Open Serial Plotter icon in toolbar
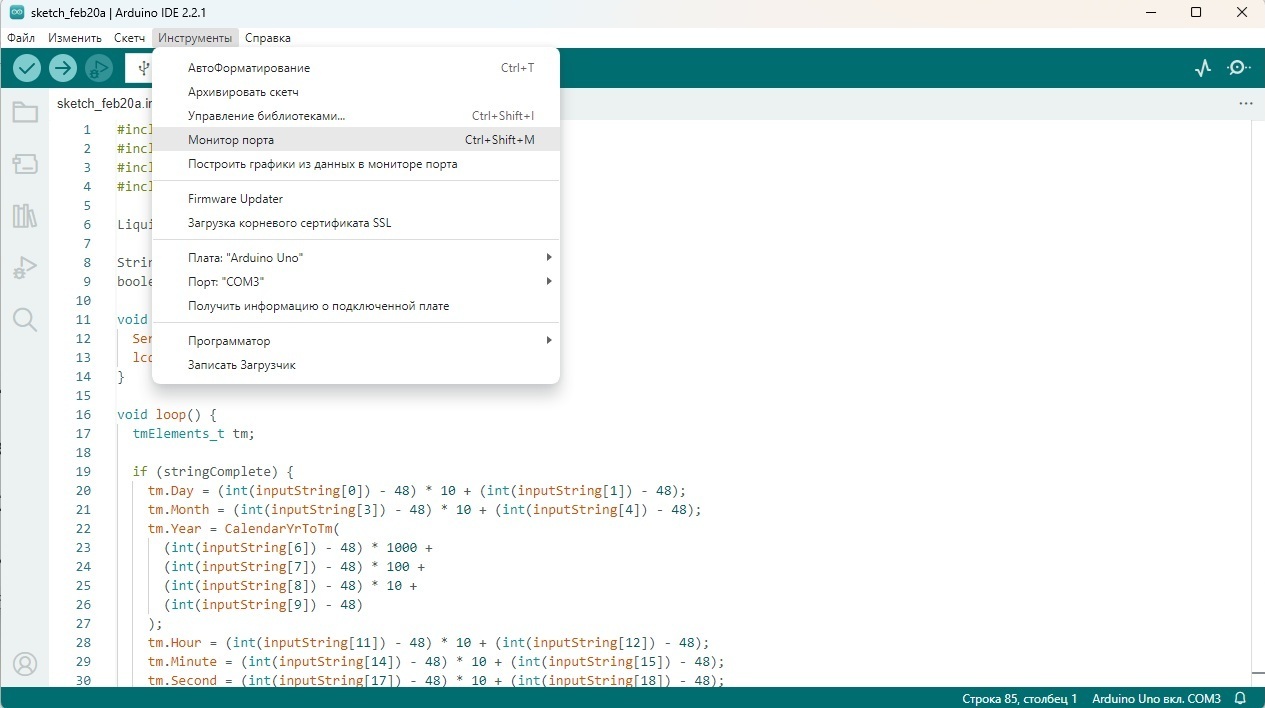This screenshot has width=1265, height=708. tap(1203, 68)
